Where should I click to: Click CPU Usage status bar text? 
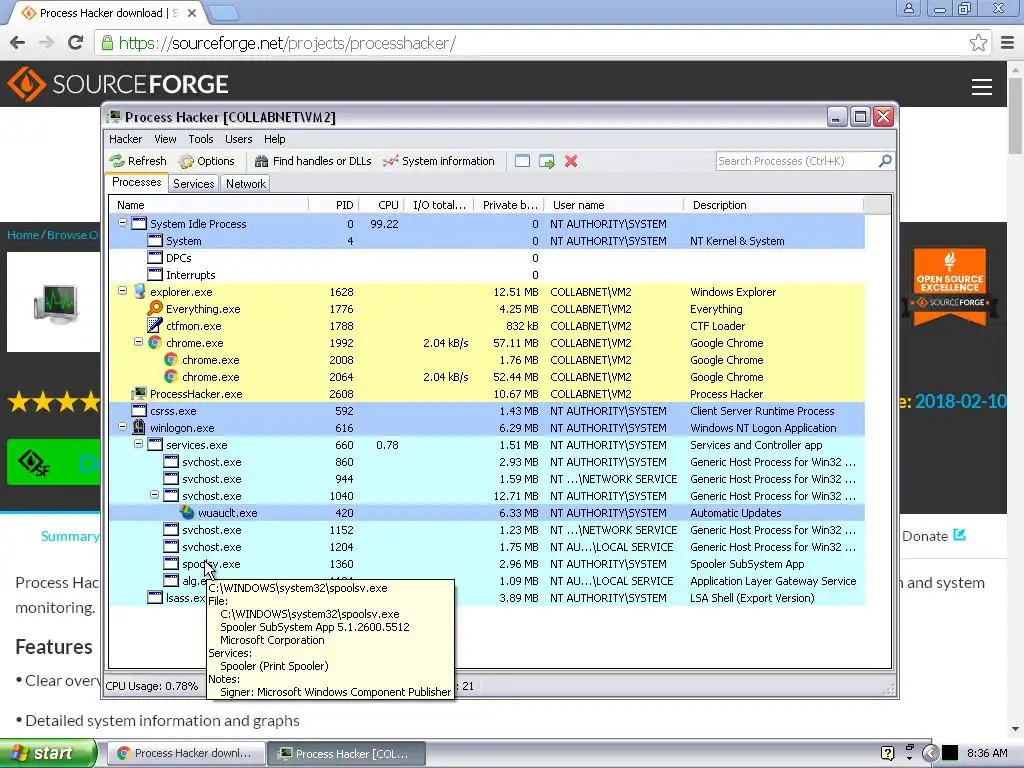click(x=152, y=686)
